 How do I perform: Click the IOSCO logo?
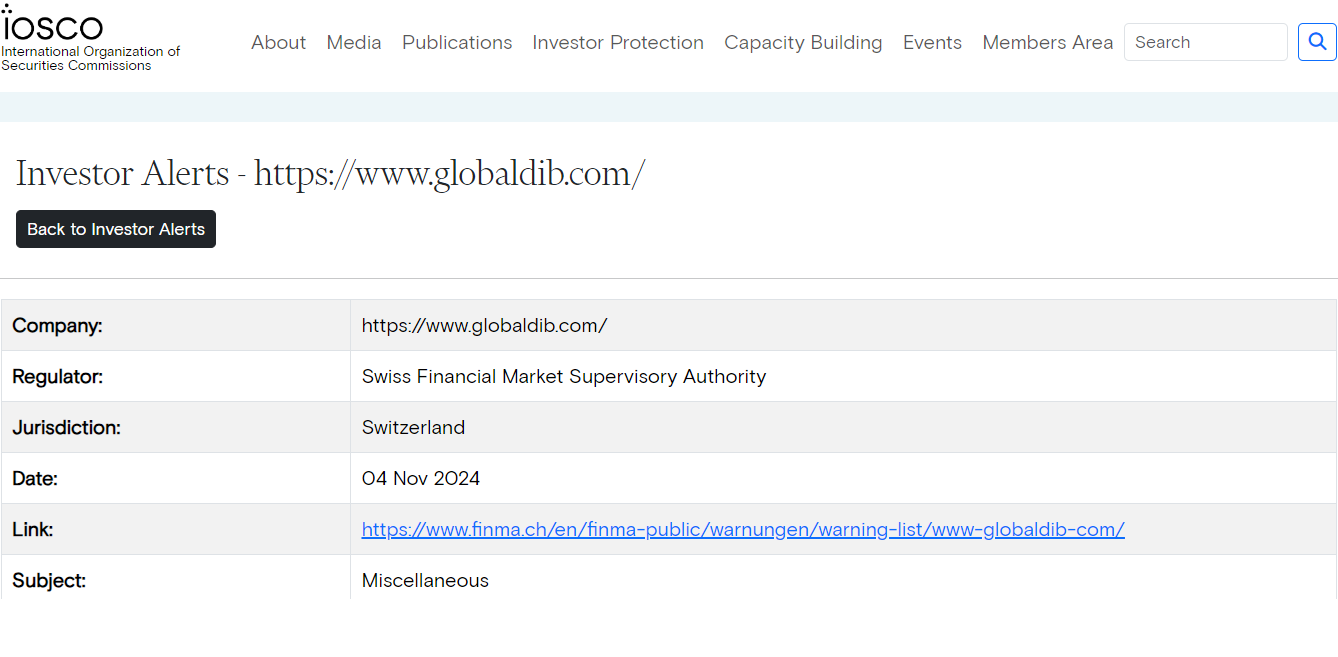coord(53,25)
